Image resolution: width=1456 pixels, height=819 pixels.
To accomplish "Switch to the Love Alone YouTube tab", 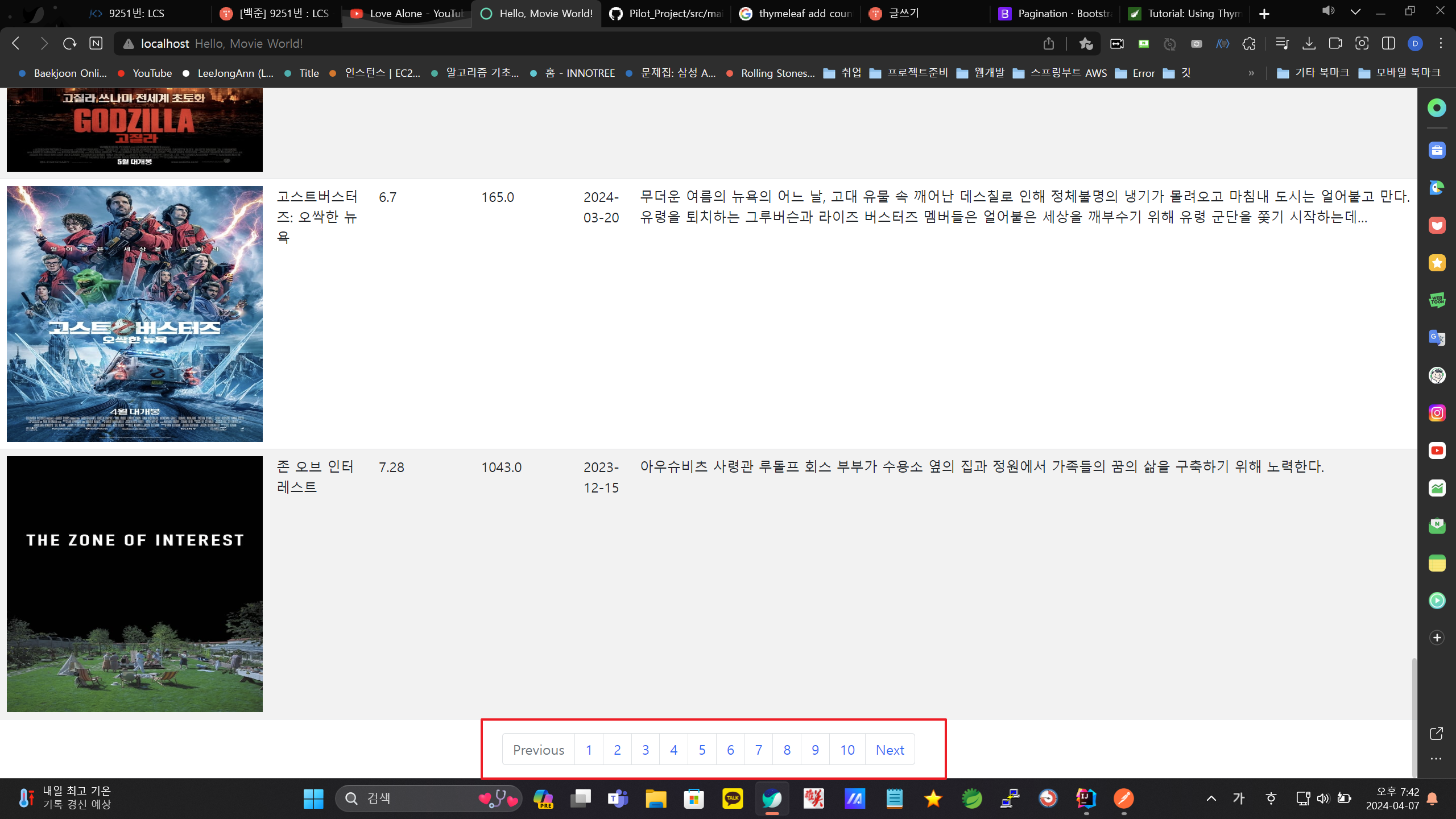I will 407,14.
